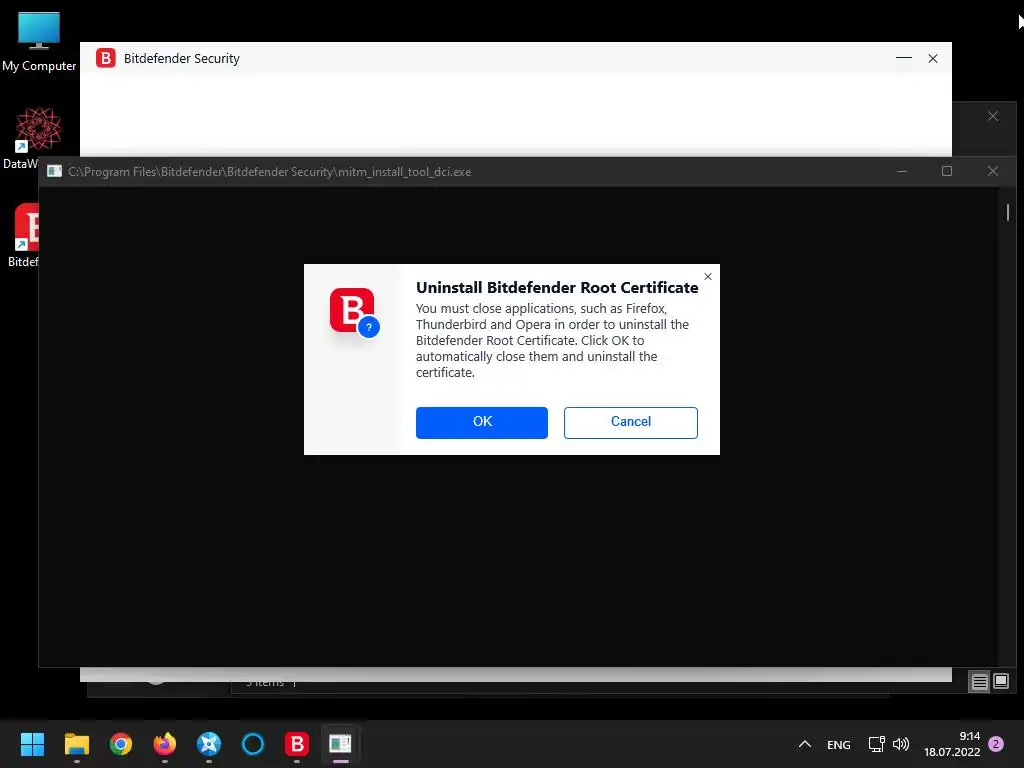This screenshot has height=768, width=1024.
Task: Close the Bitdefender Security window
Action: 933,58
